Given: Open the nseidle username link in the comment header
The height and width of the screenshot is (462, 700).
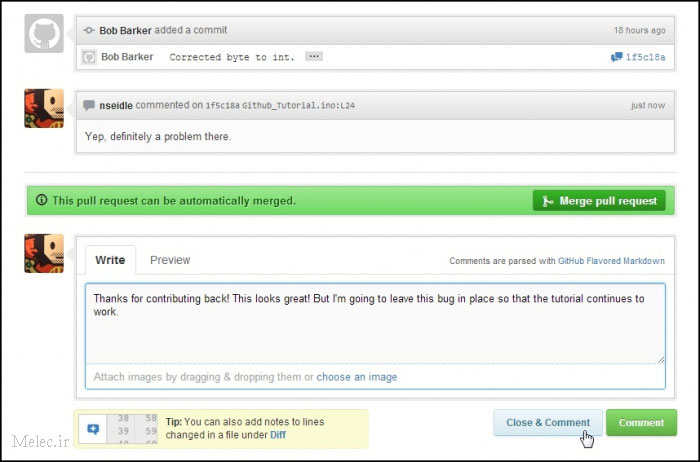Looking at the screenshot, I should [x=119, y=105].
